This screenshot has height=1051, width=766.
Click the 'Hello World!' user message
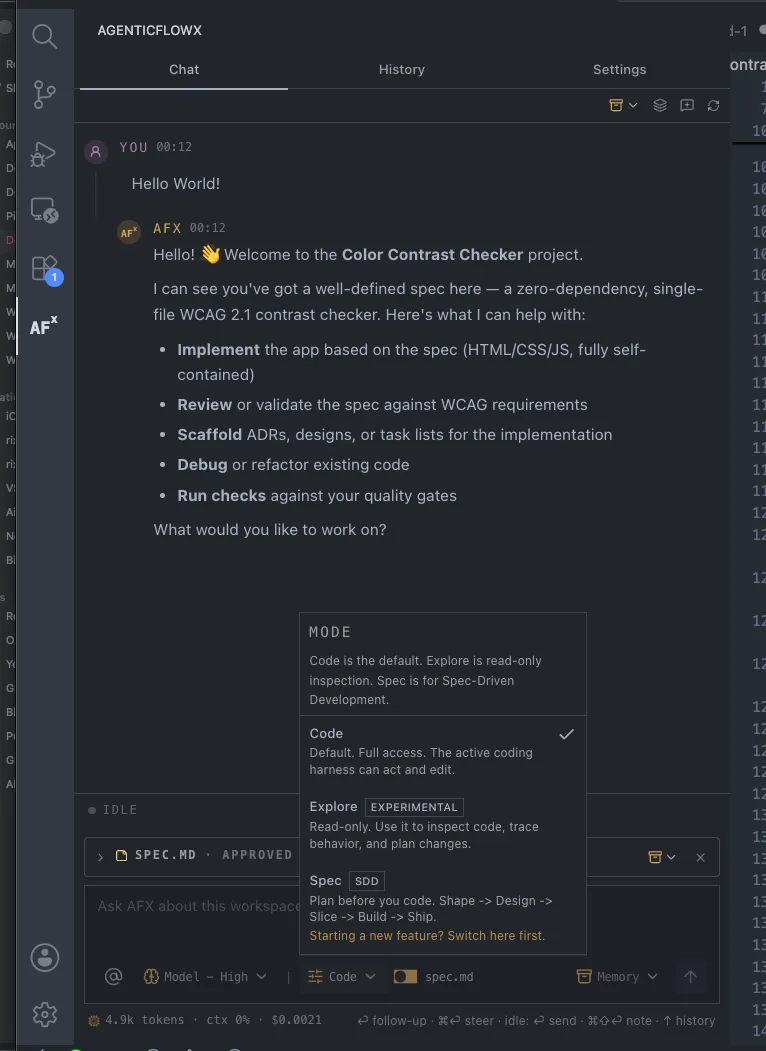click(176, 184)
